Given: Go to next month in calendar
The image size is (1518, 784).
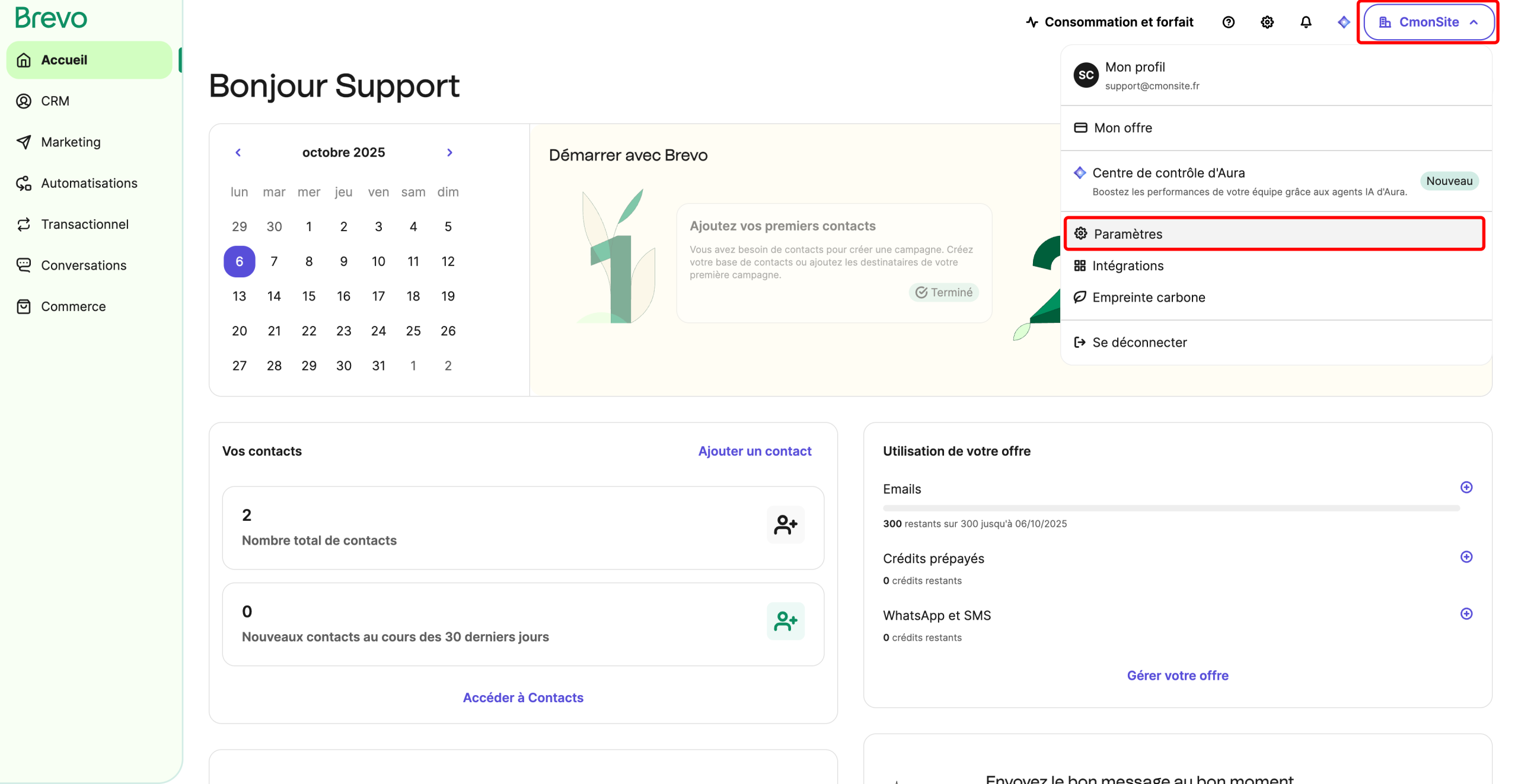Looking at the screenshot, I should coord(449,153).
